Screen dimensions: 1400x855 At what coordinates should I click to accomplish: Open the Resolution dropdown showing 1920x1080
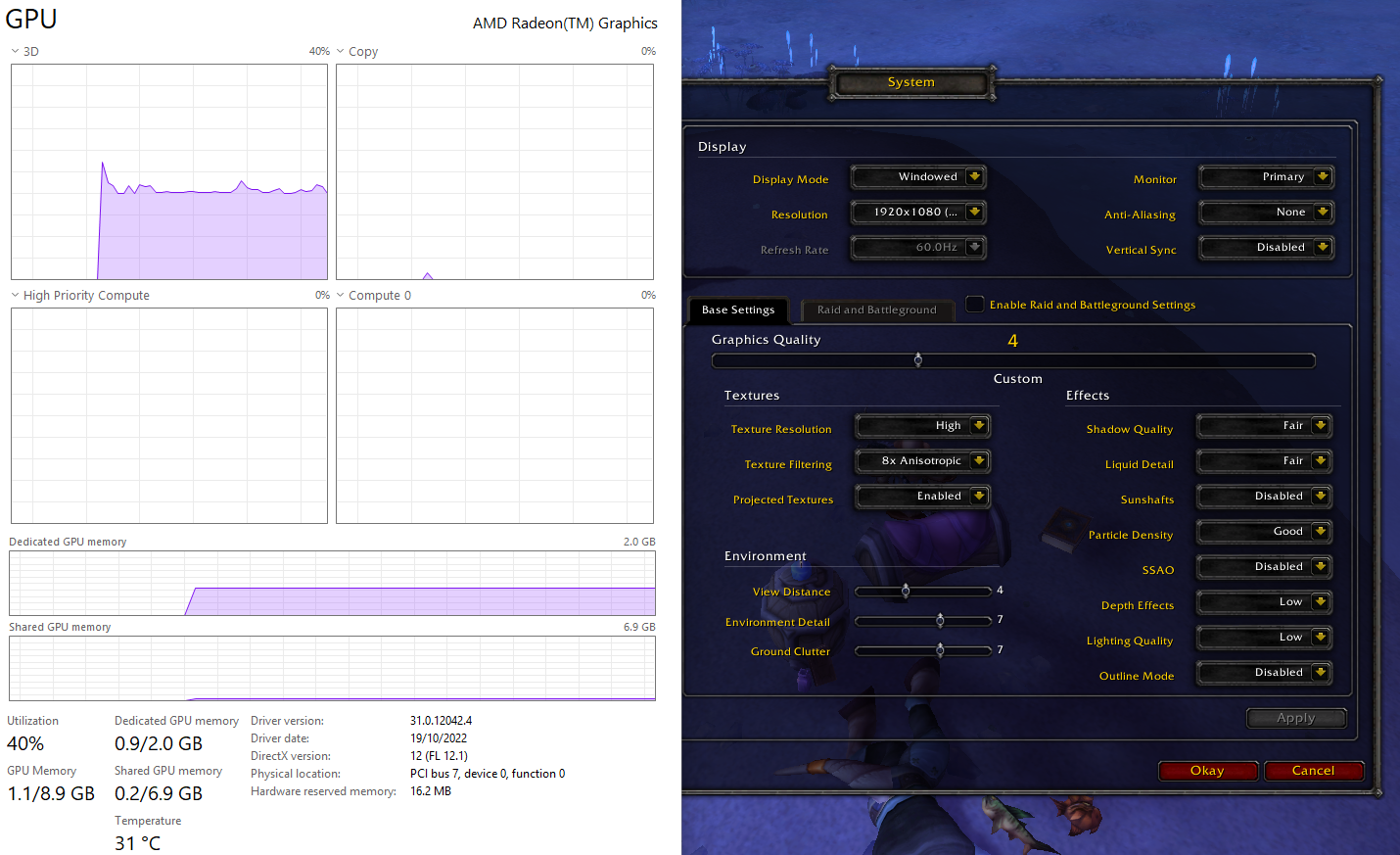tap(918, 213)
